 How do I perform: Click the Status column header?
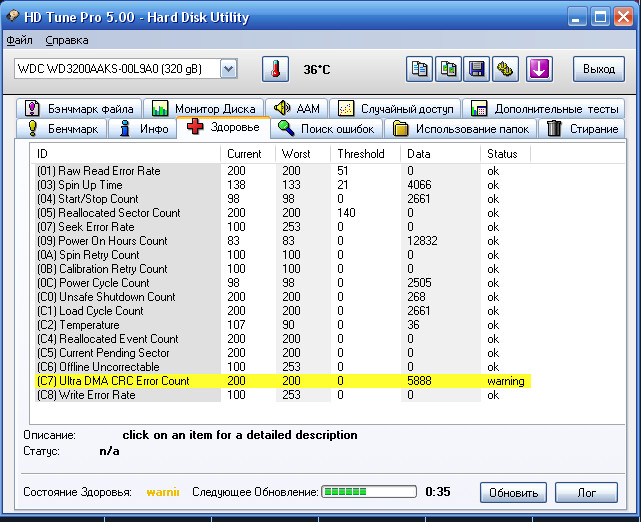(505, 154)
